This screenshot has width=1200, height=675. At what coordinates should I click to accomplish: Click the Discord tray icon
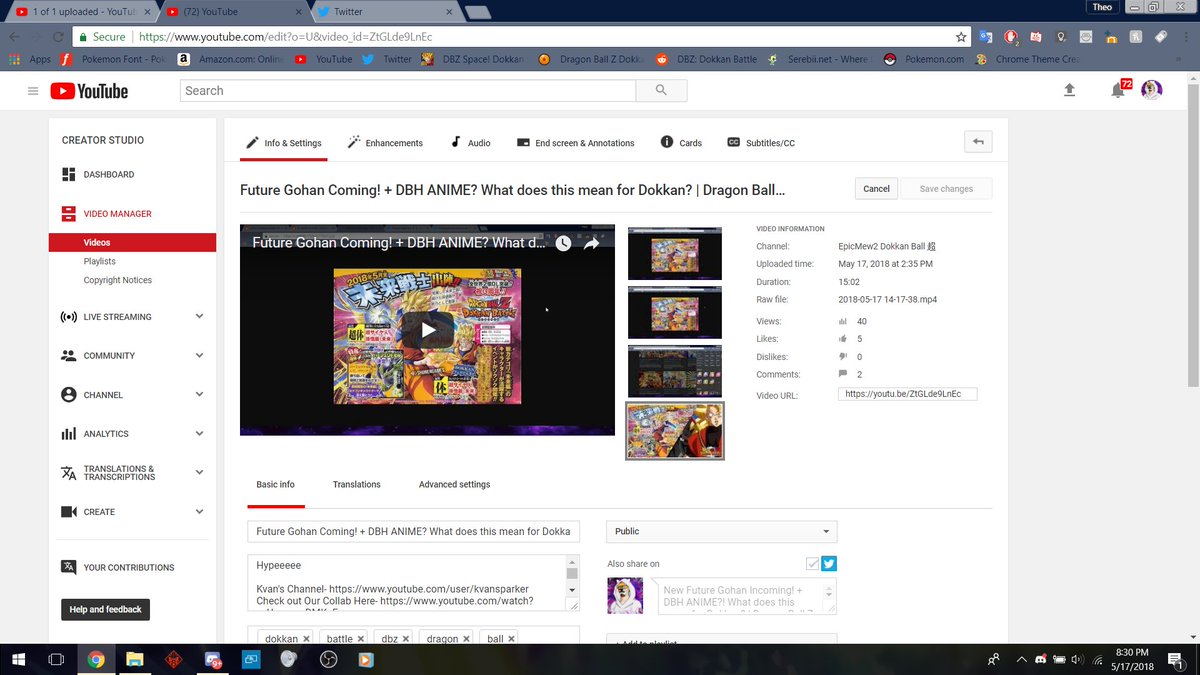[1040, 660]
